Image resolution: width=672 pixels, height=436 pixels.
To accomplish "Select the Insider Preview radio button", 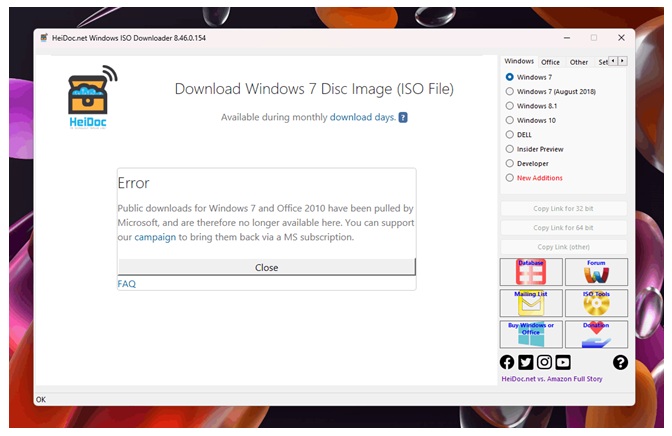I will pyautogui.click(x=510, y=149).
